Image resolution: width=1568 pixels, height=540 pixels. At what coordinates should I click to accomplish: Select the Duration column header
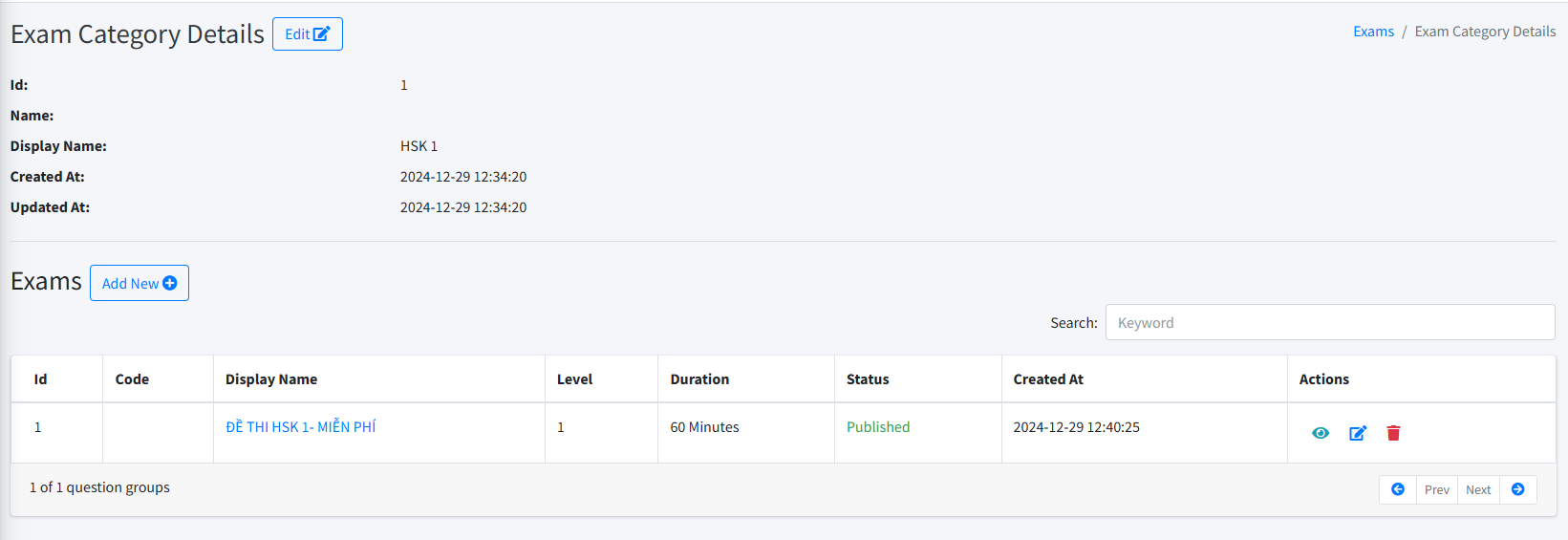[x=699, y=379]
